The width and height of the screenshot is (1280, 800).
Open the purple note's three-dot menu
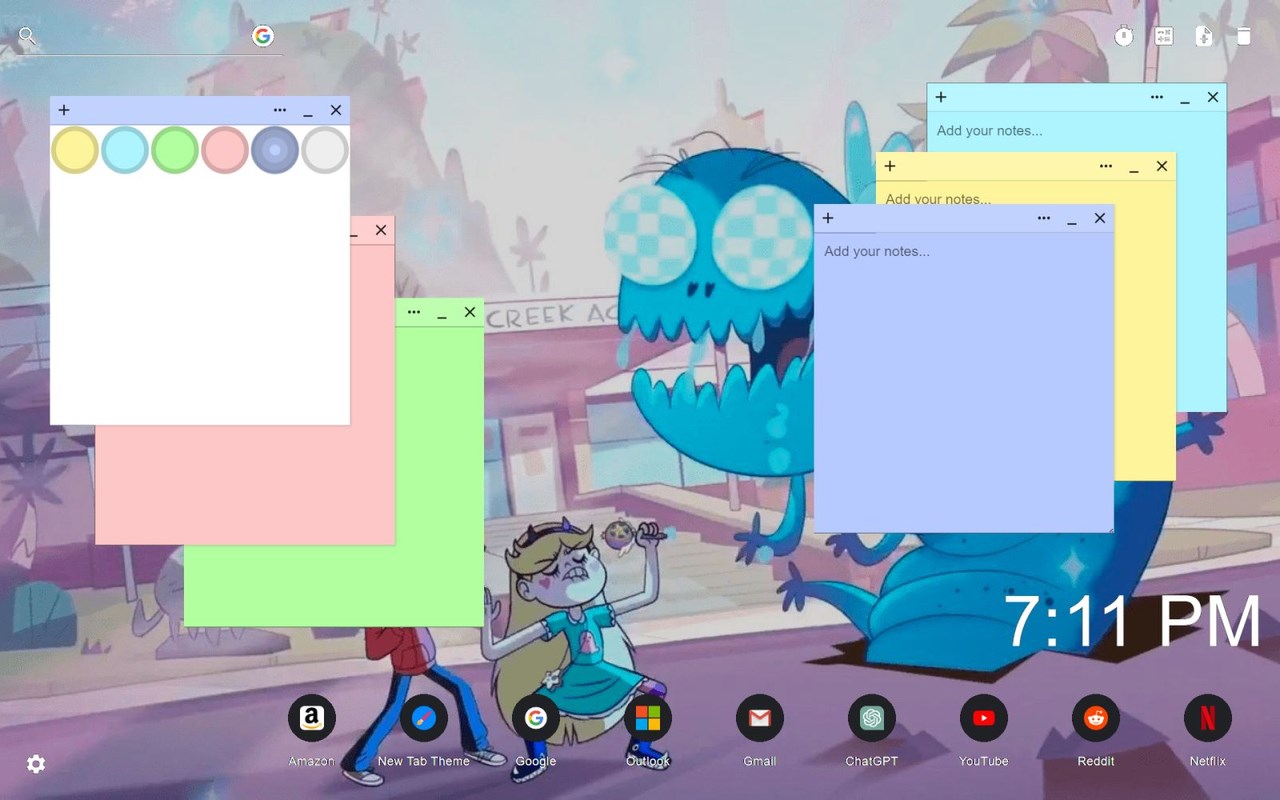tap(1044, 218)
